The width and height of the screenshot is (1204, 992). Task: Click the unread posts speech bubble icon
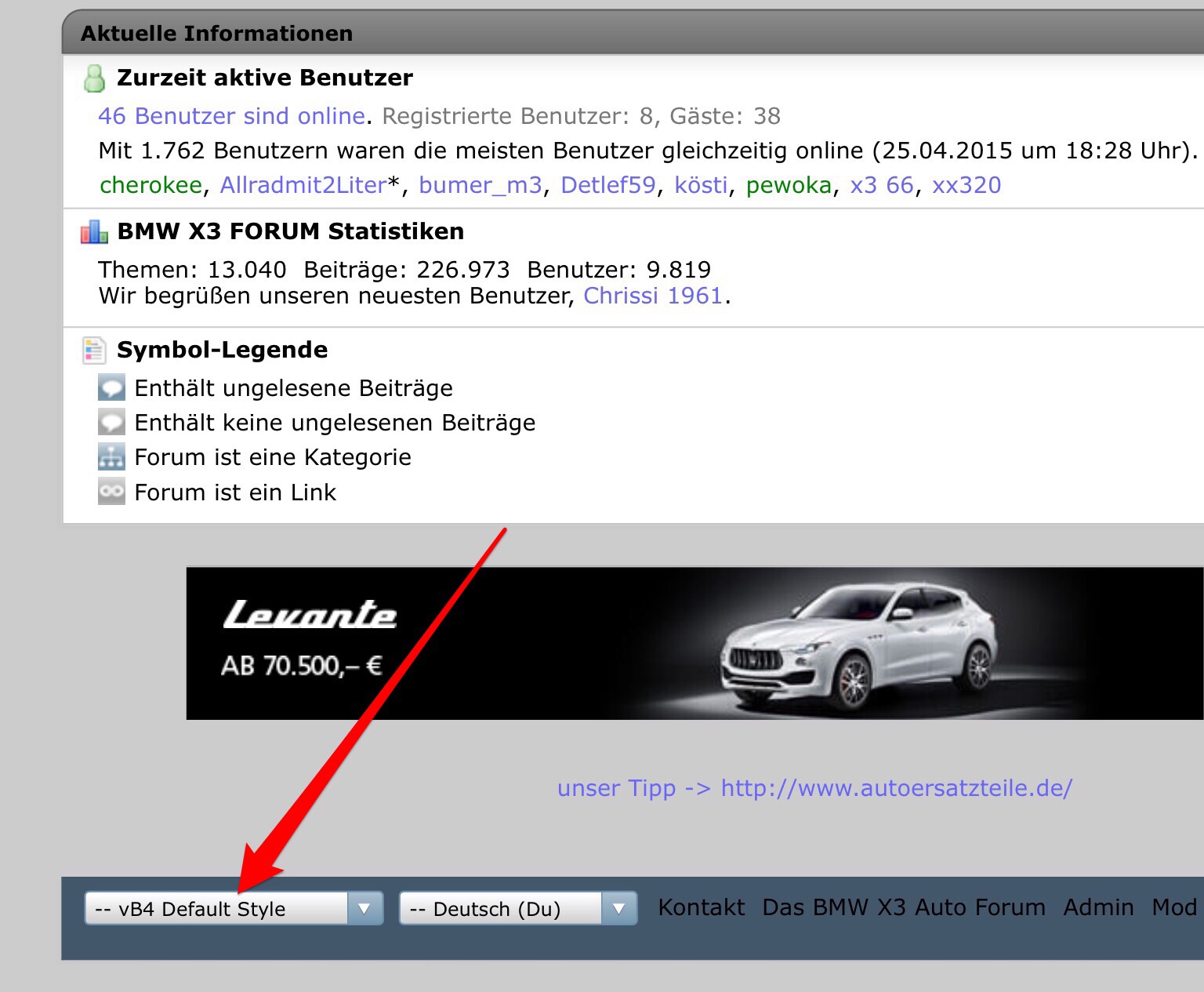point(111,387)
